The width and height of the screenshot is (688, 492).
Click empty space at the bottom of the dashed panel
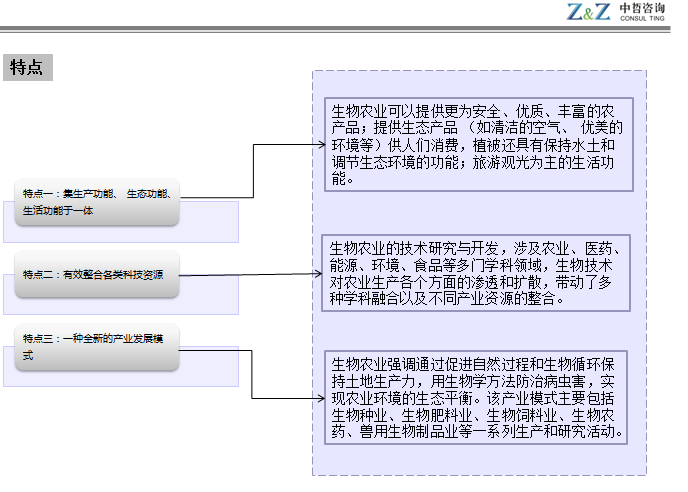[x=478, y=458]
